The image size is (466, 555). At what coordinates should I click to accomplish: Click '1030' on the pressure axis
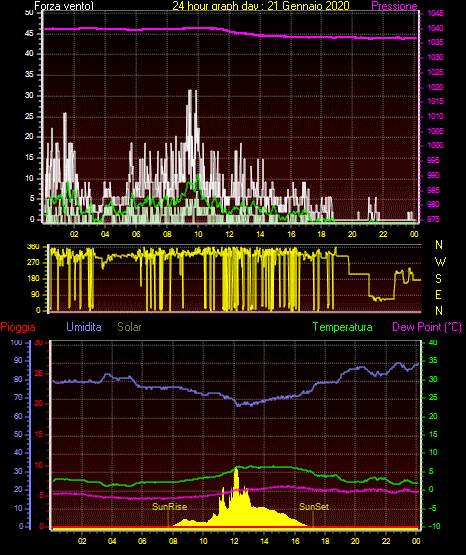click(x=435, y=57)
